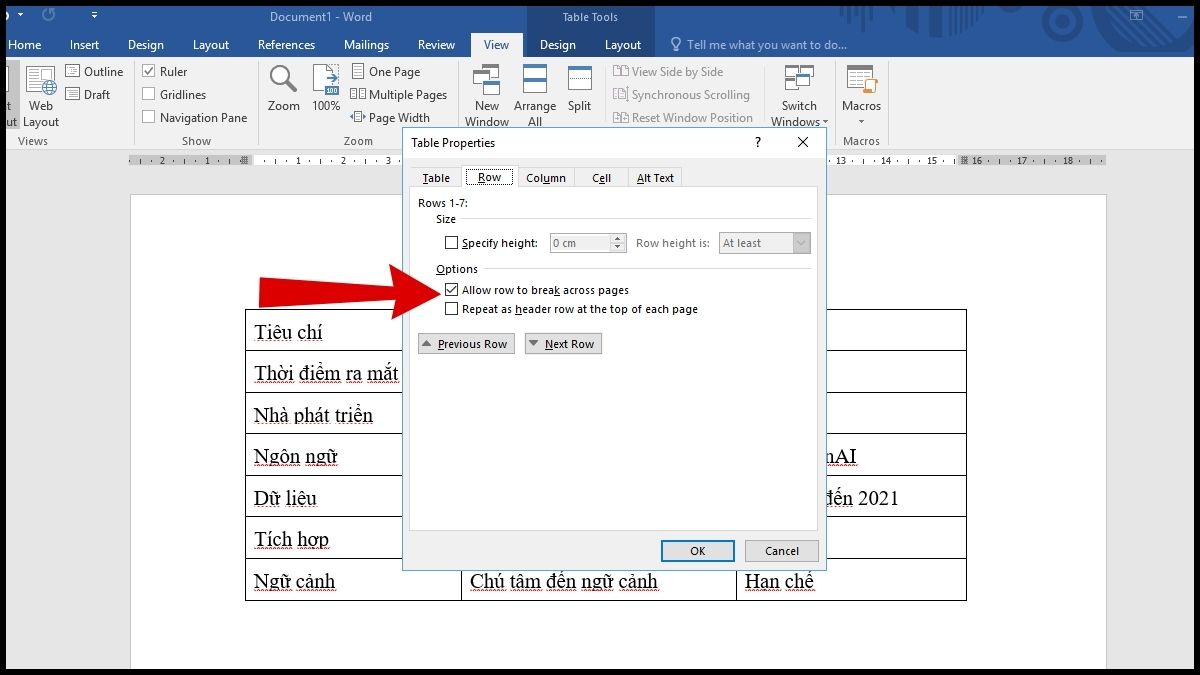Open Switch Windows menu

pyautogui.click(x=799, y=96)
